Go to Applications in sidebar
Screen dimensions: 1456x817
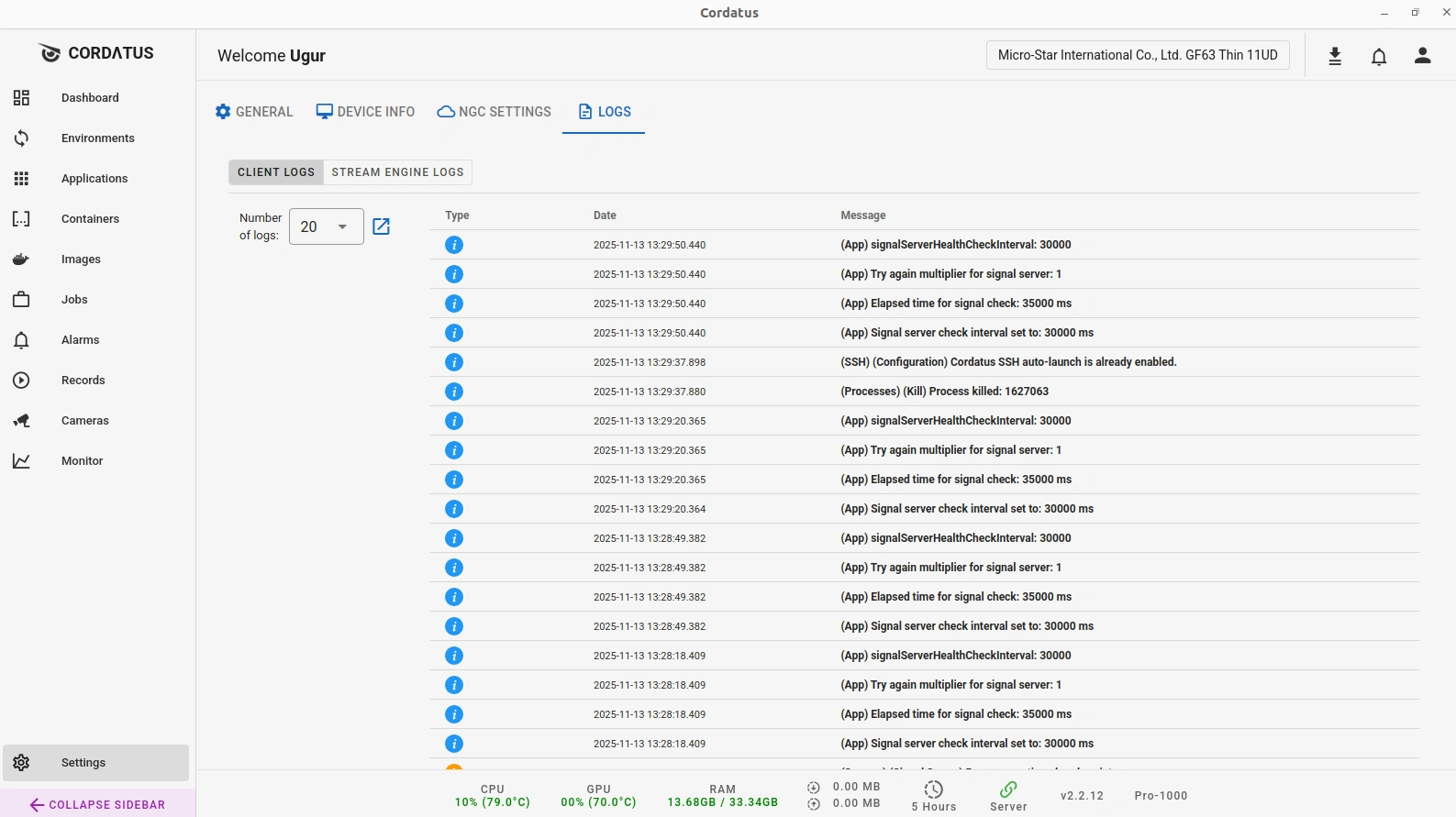tap(94, 179)
